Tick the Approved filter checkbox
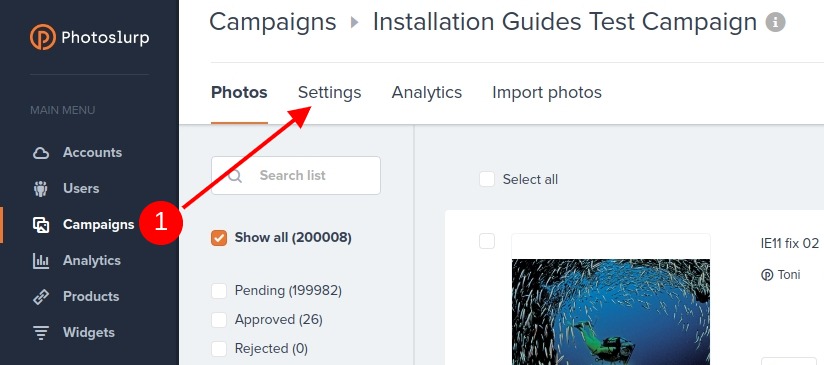 (219, 319)
